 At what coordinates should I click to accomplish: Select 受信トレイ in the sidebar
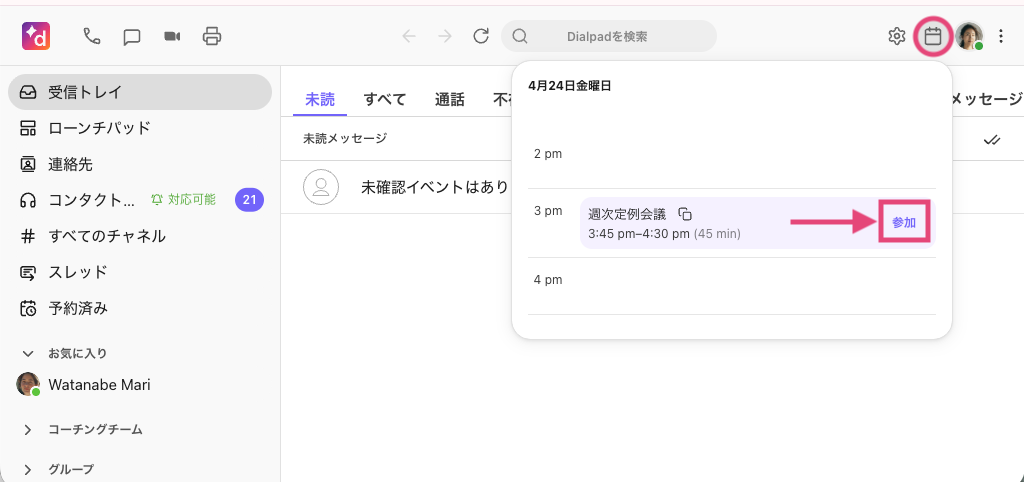140,92
